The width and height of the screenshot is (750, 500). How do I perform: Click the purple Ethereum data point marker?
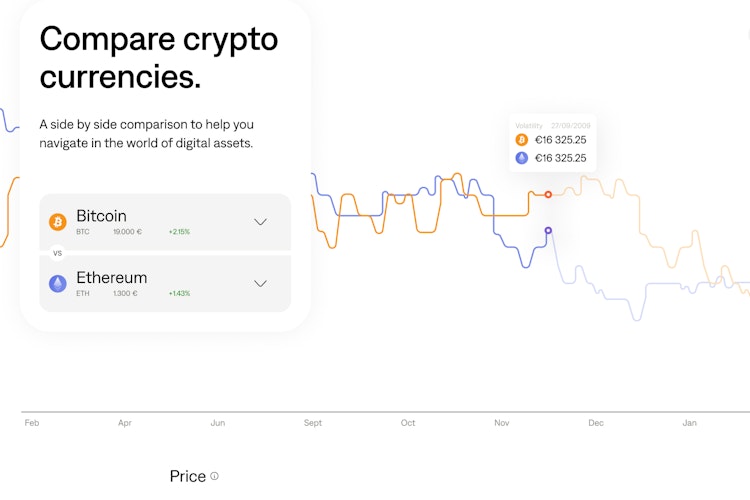pyautogui.click(x=548, y=231)
